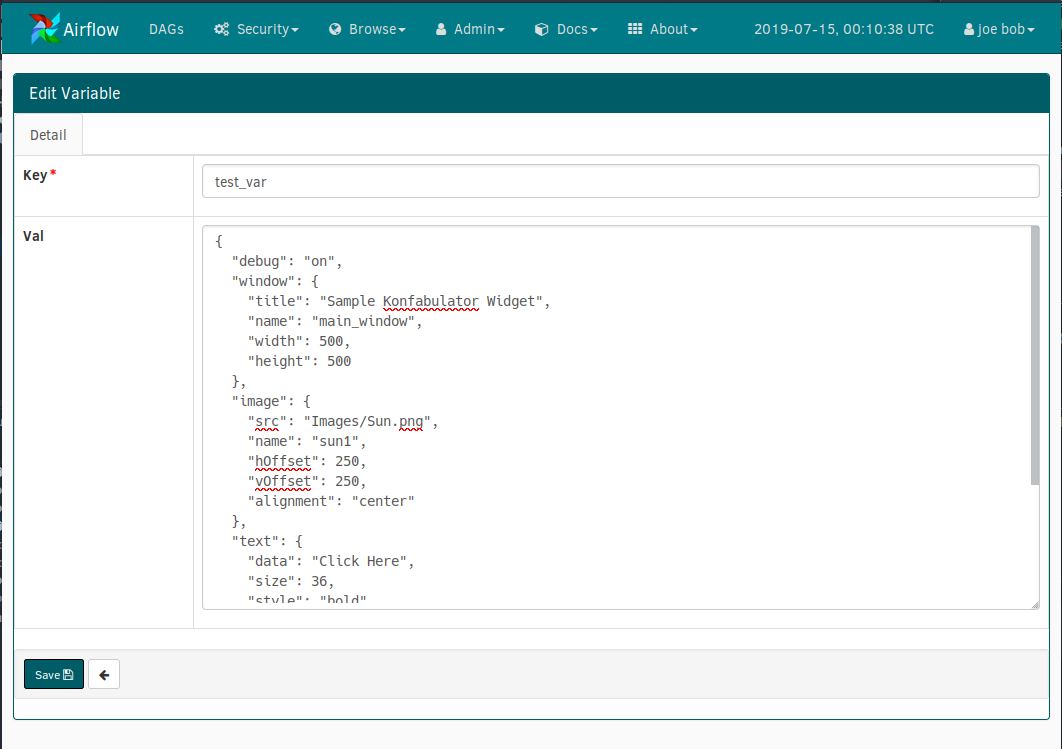Click the user icon beside joe bob
The height and width of the screenshot is (749, 1062).
point(969,29)
